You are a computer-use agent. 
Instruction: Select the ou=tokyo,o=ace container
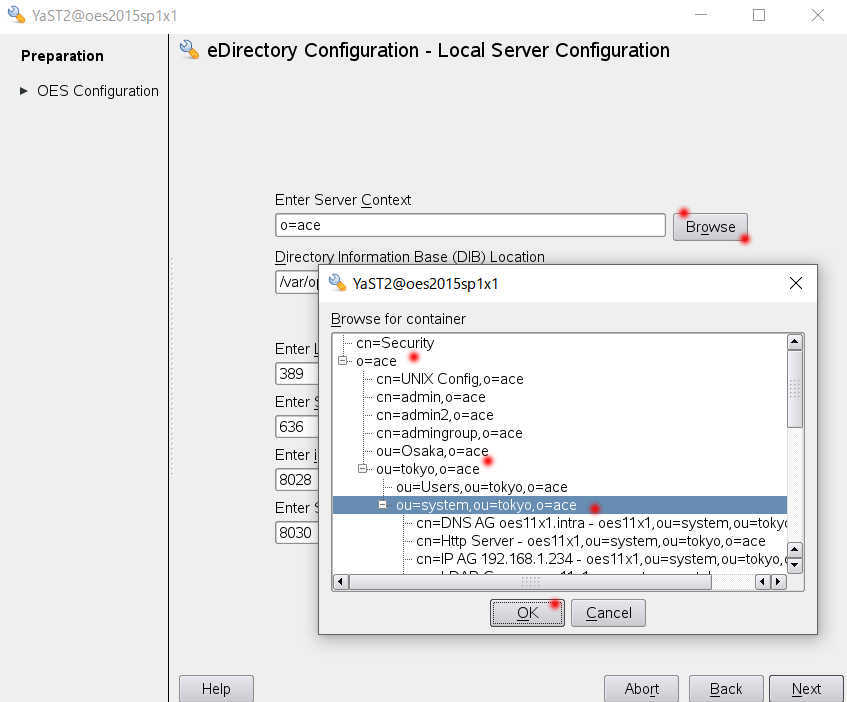[x=427, y=469]
